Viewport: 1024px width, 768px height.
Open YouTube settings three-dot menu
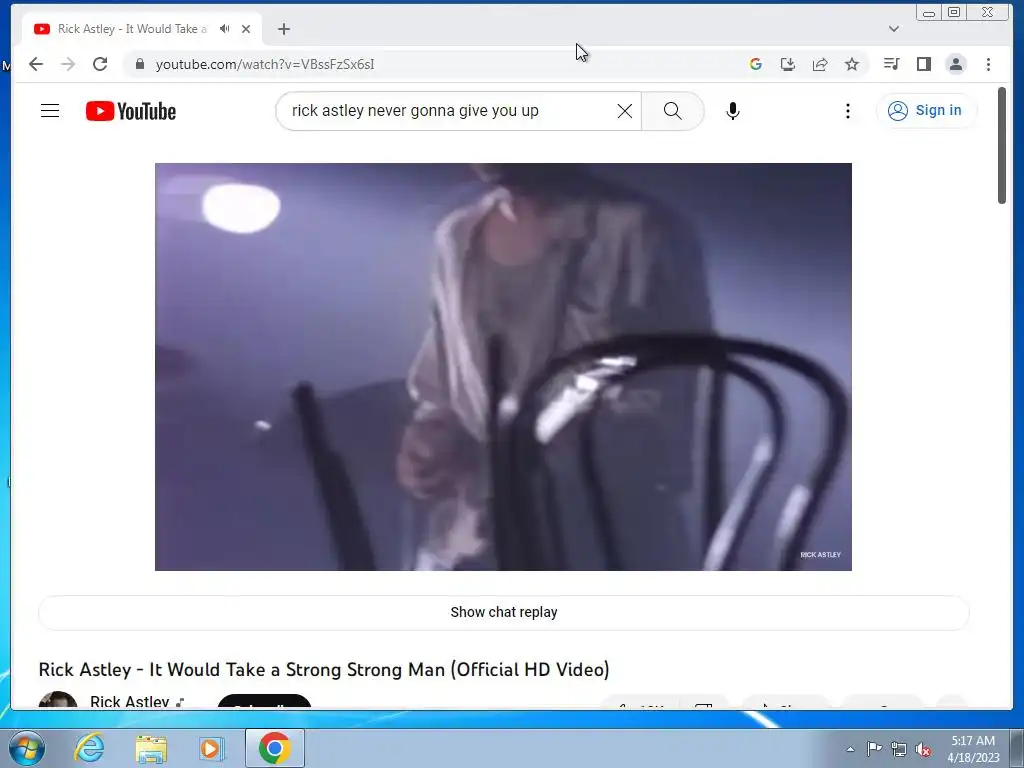(848, 111)
